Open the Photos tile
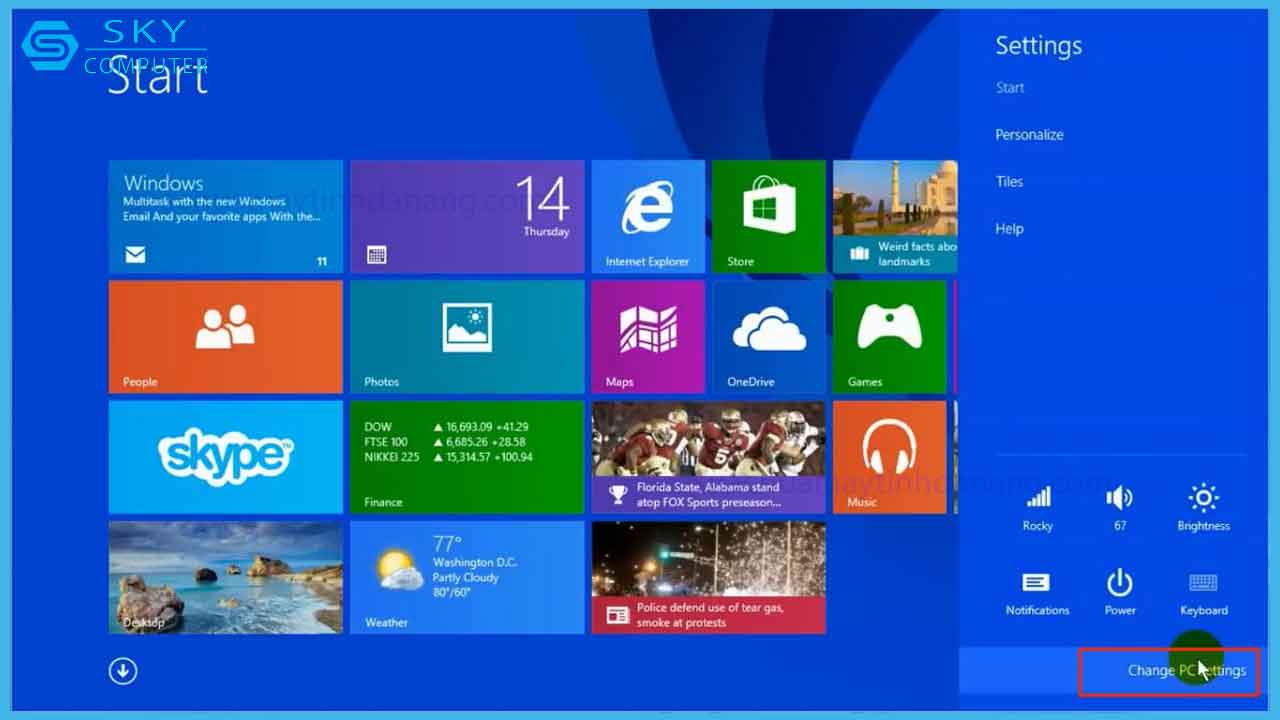 pyautogui.click(x=466, y=336)
